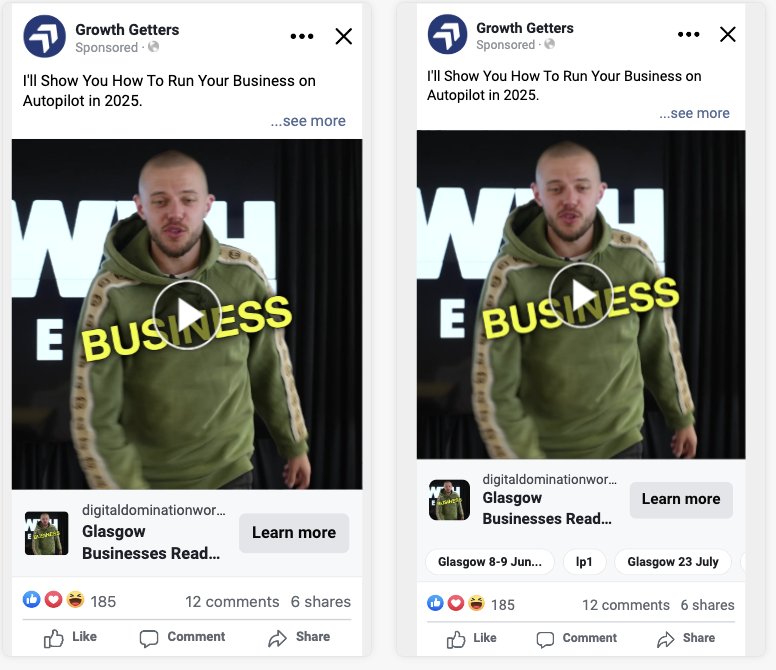Comment on the right ad post
Screen dimensions: 776x670
click(x=577, y=639)
